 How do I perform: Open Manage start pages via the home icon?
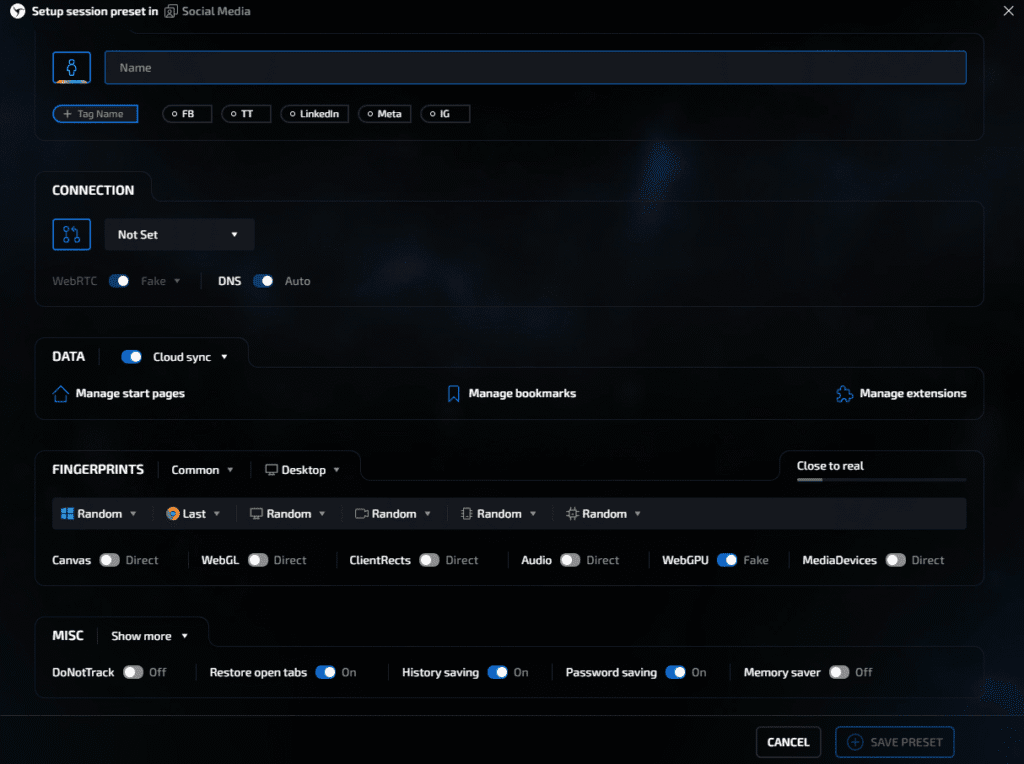[60, 394]
